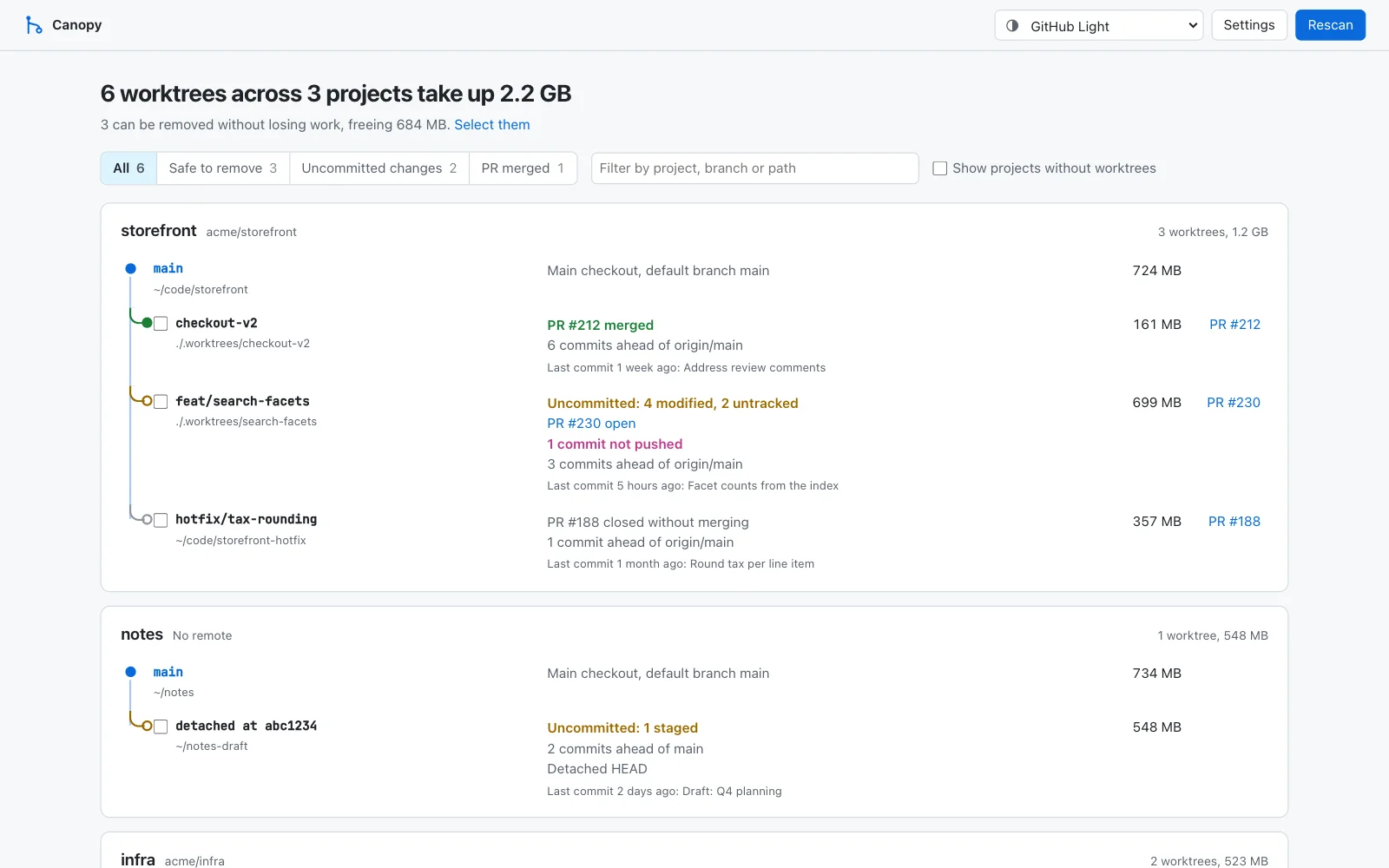Click the detached at abc1234 label

246,726
